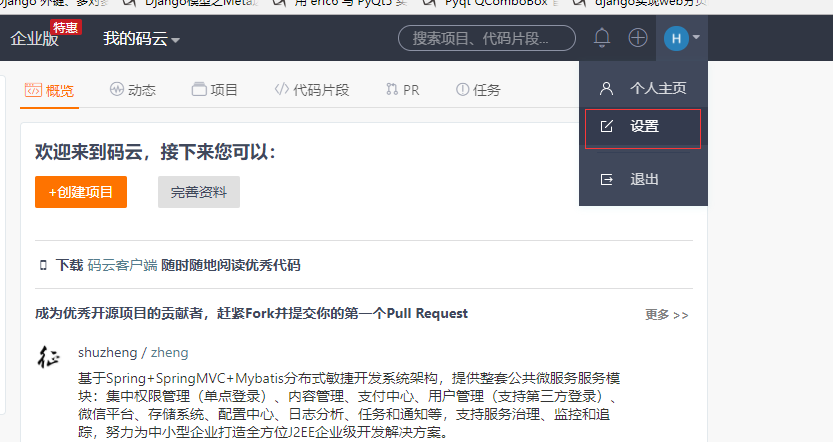
Task: Click the edit pencil icon beside 设置
Action: tap(606, 126)
